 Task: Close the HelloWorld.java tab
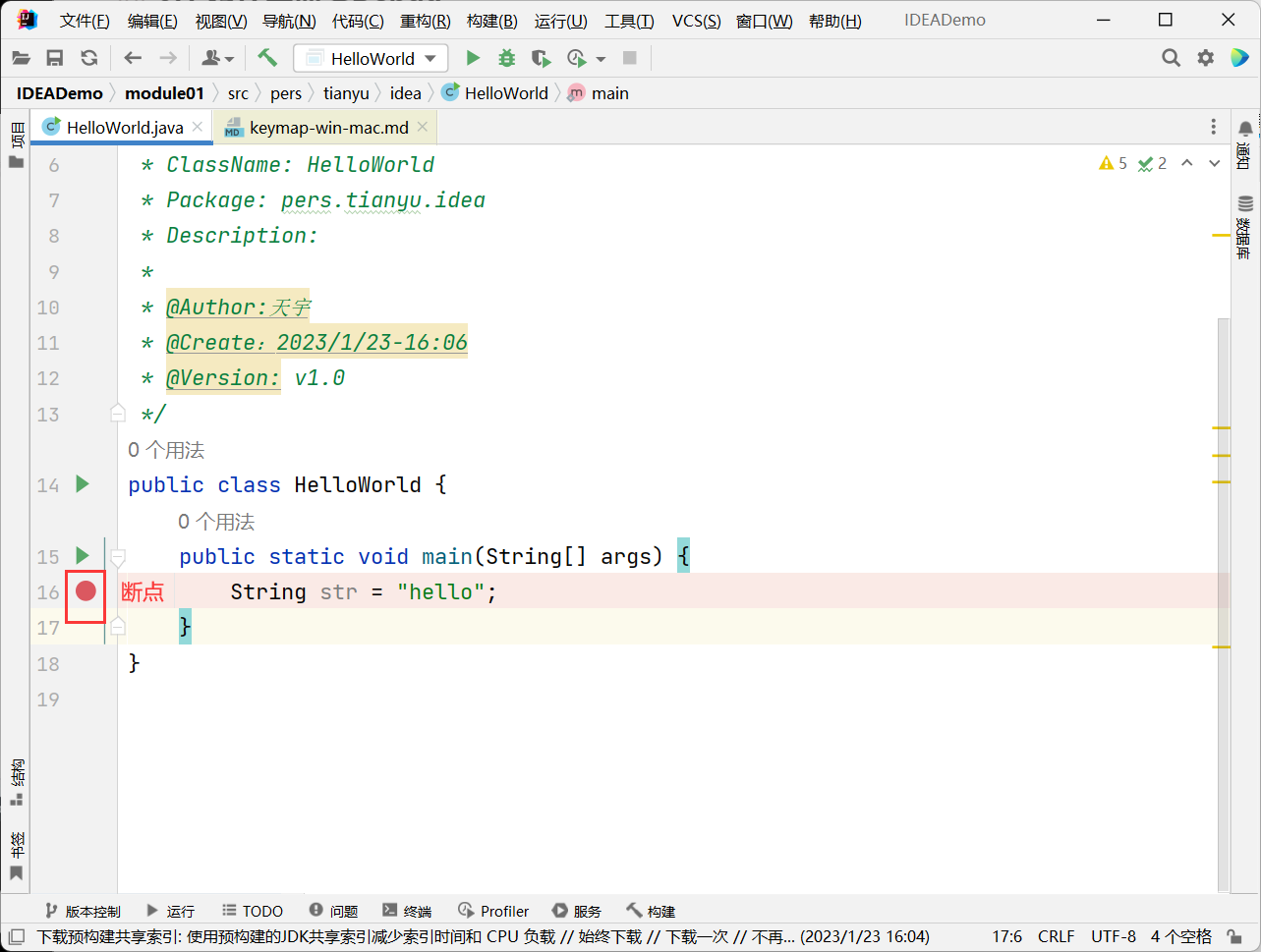(198, 127)
